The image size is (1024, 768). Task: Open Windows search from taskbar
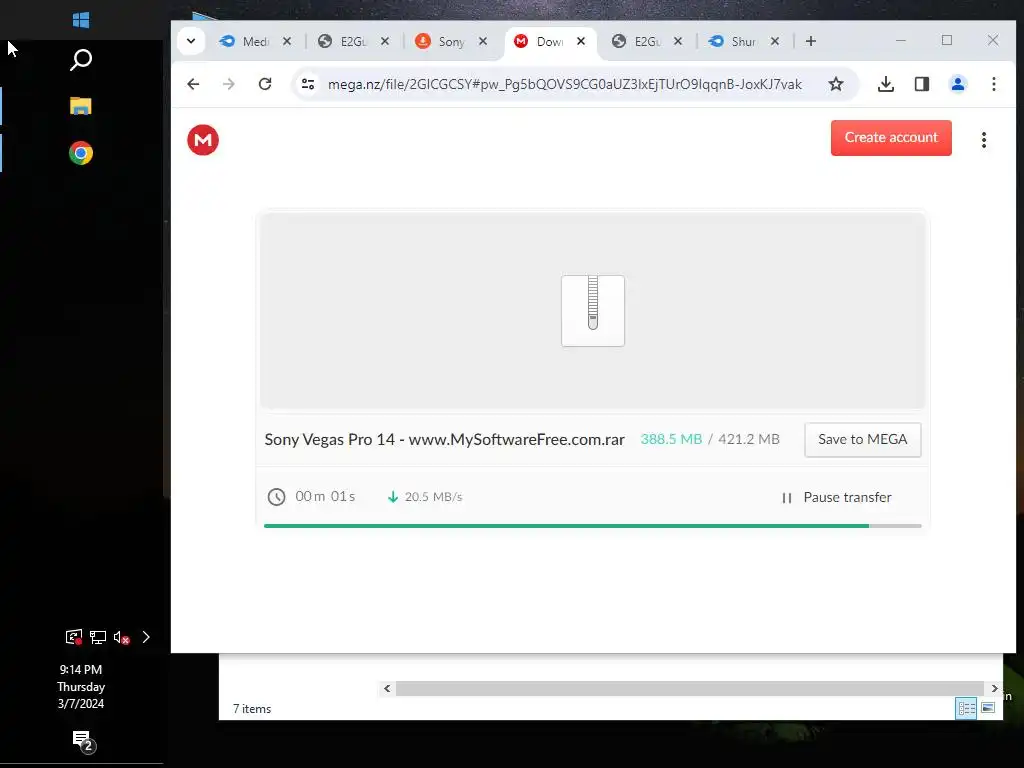pos(81,60)
